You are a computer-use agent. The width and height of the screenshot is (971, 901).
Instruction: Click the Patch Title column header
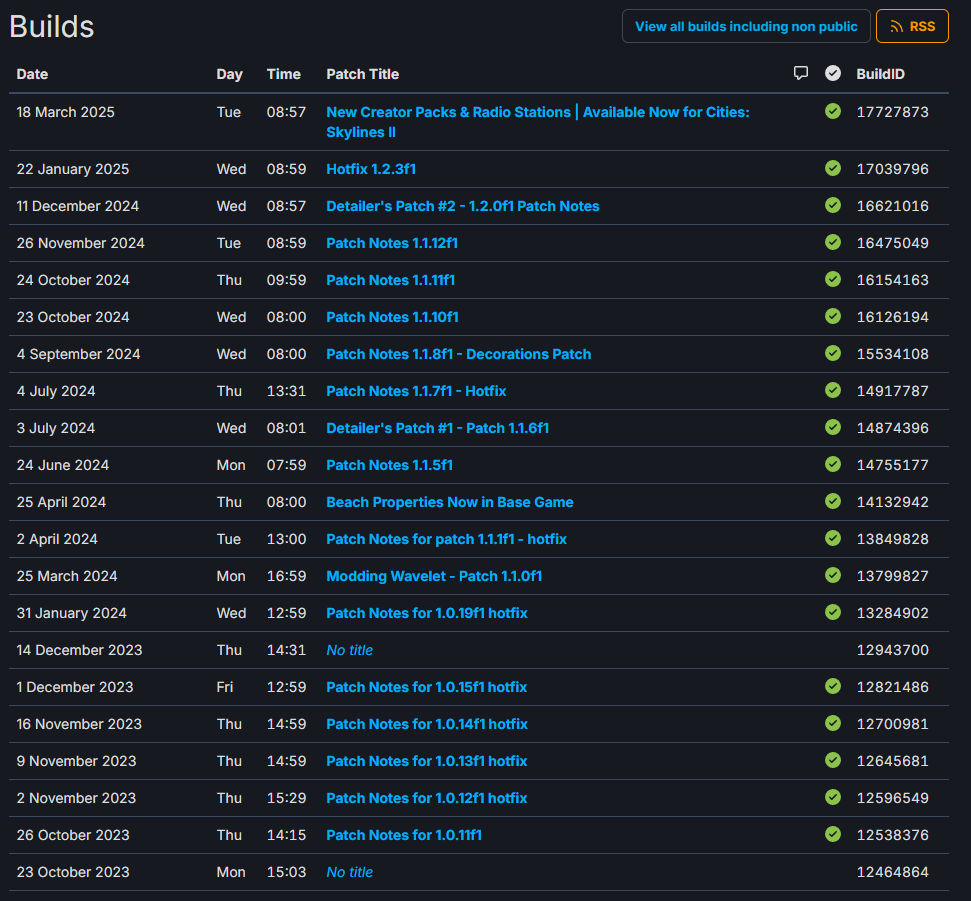click(x=362, y=74)
